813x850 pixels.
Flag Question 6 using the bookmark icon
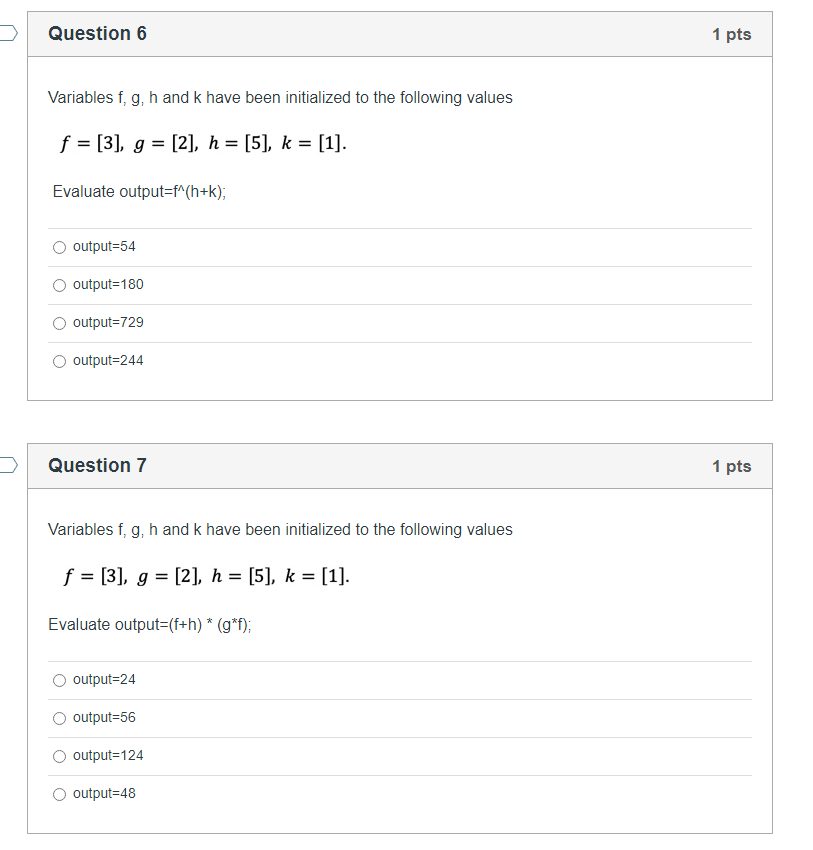[8, 33]
